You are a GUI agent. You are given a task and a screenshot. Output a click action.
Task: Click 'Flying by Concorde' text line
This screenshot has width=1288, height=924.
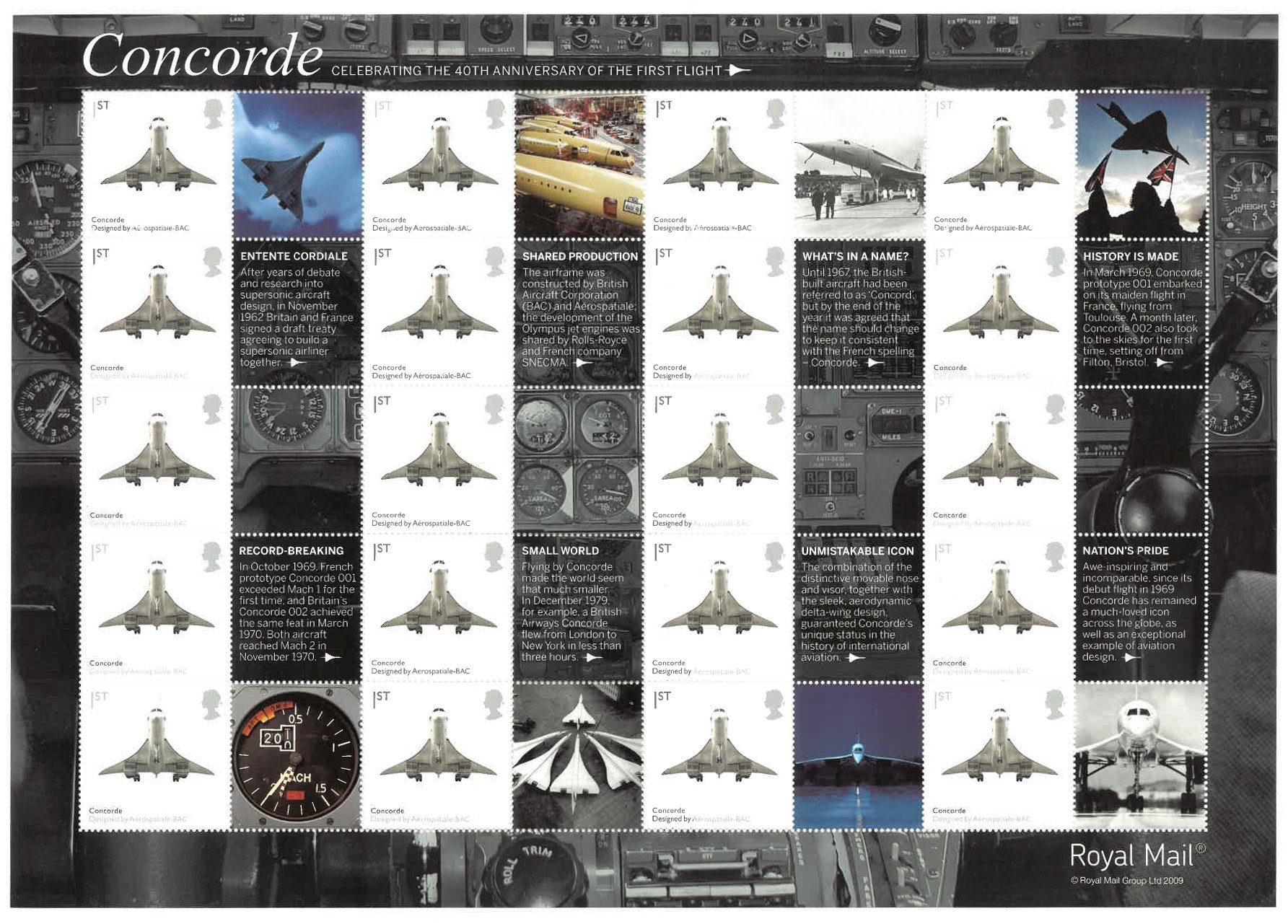pos(566,567)
